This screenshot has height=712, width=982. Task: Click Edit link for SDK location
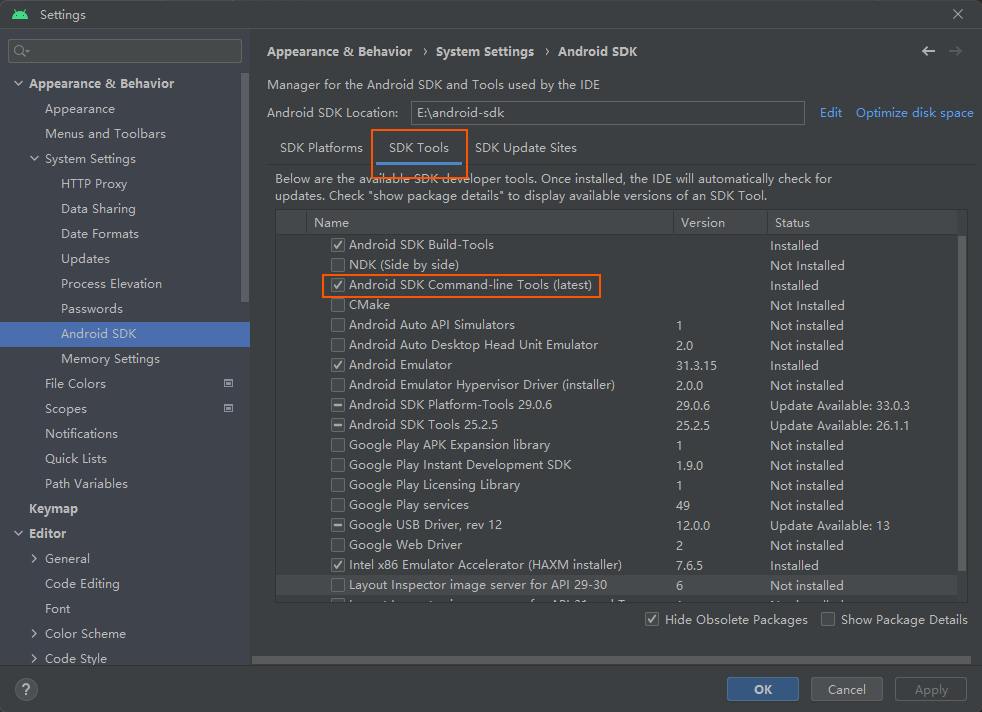pos(830,113)
